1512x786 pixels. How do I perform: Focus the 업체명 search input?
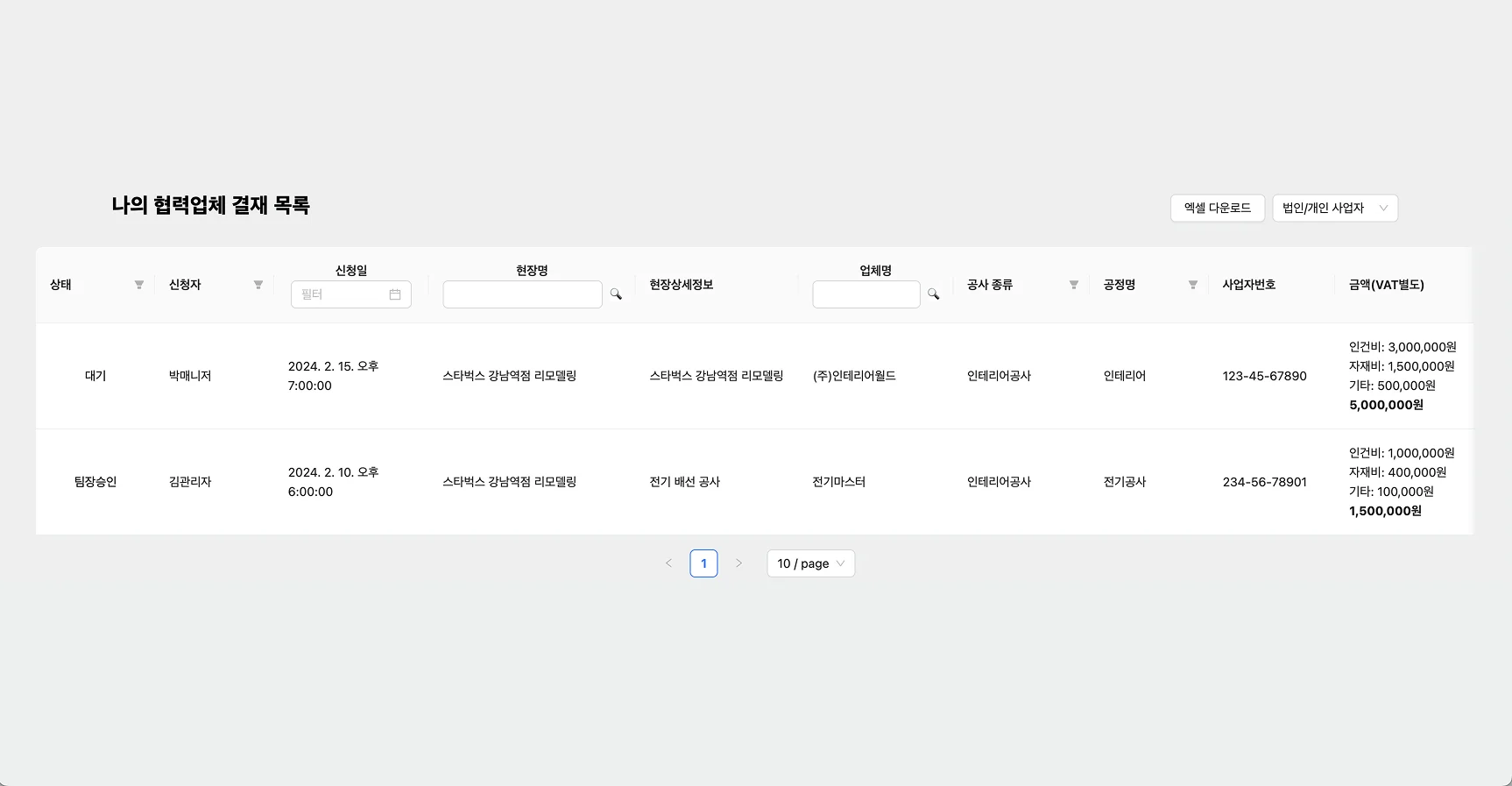click(x=866, y=294)
